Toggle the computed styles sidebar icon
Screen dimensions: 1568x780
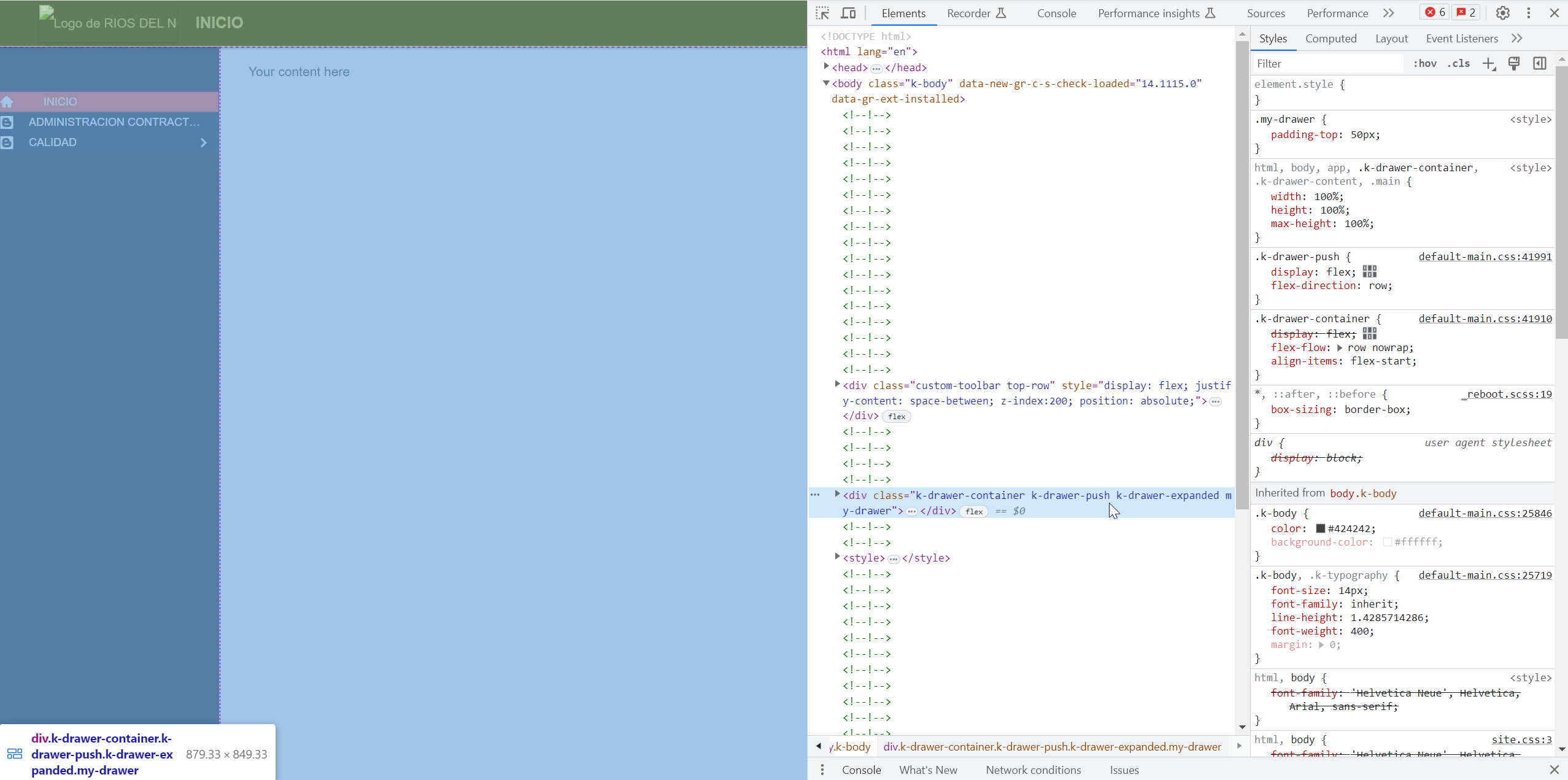pos(1539,64)
